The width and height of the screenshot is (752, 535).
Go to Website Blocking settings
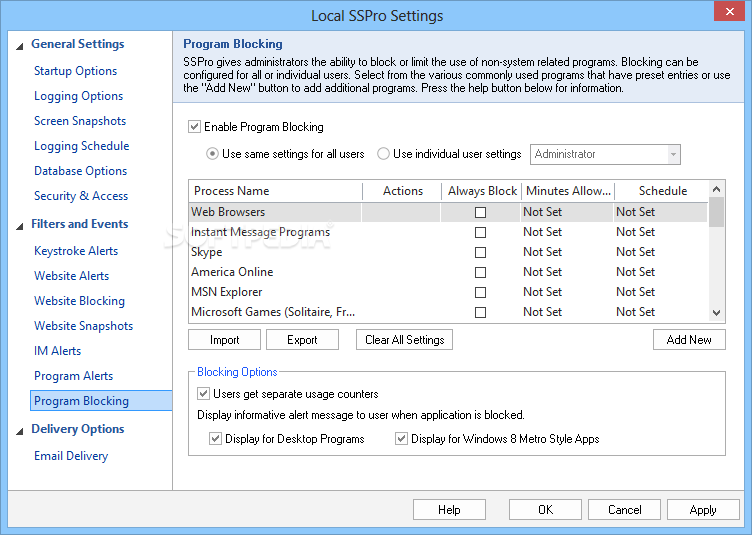click(79, 301)
